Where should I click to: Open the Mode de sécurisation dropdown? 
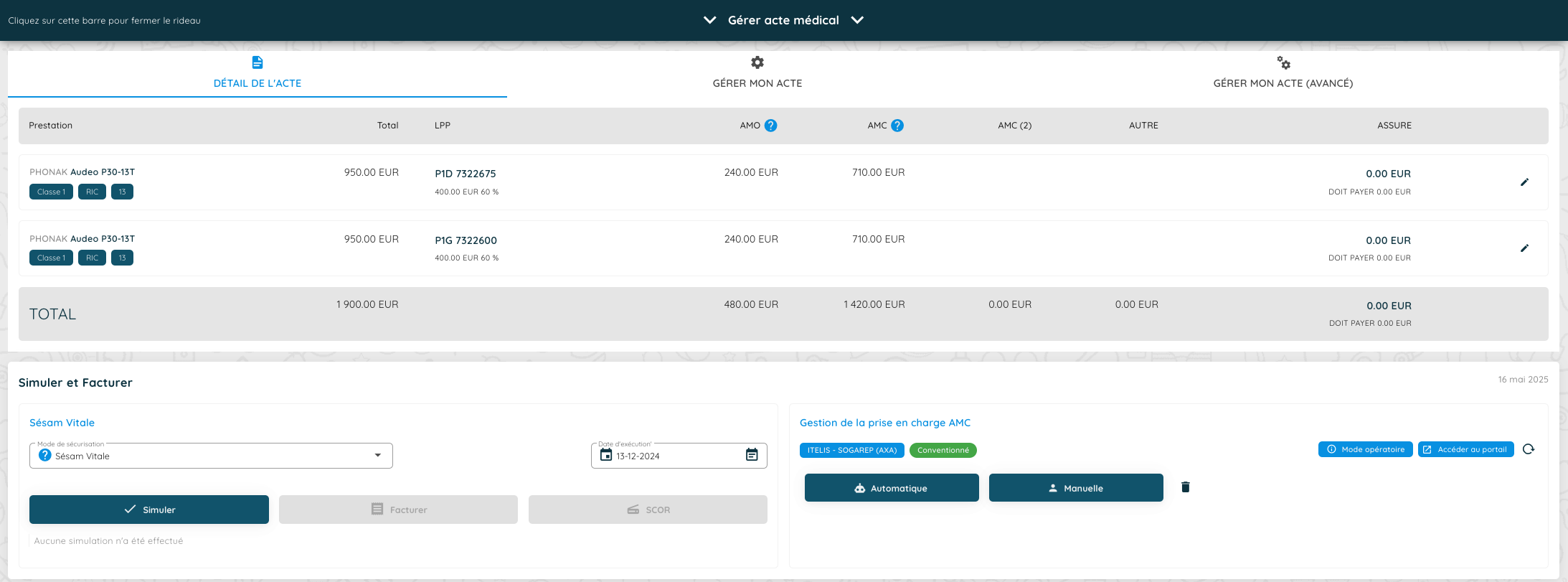point(377,456)
